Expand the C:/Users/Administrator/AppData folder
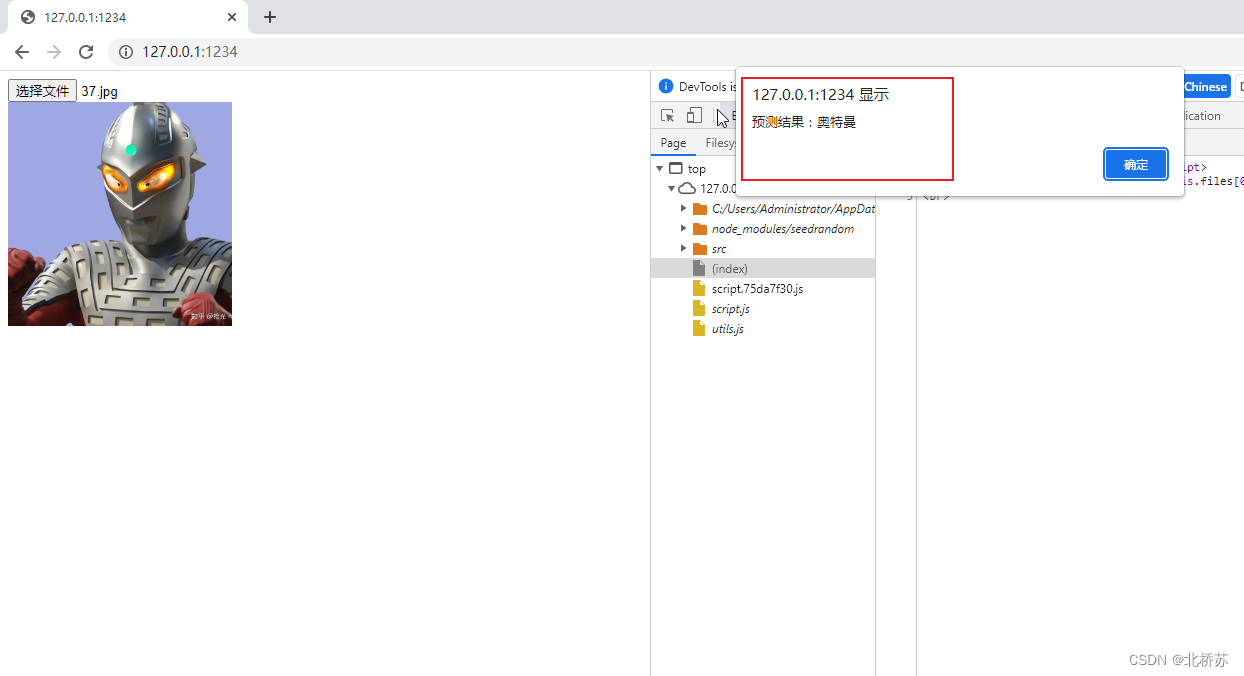1244x676 pixels. [x=683, y=209]
